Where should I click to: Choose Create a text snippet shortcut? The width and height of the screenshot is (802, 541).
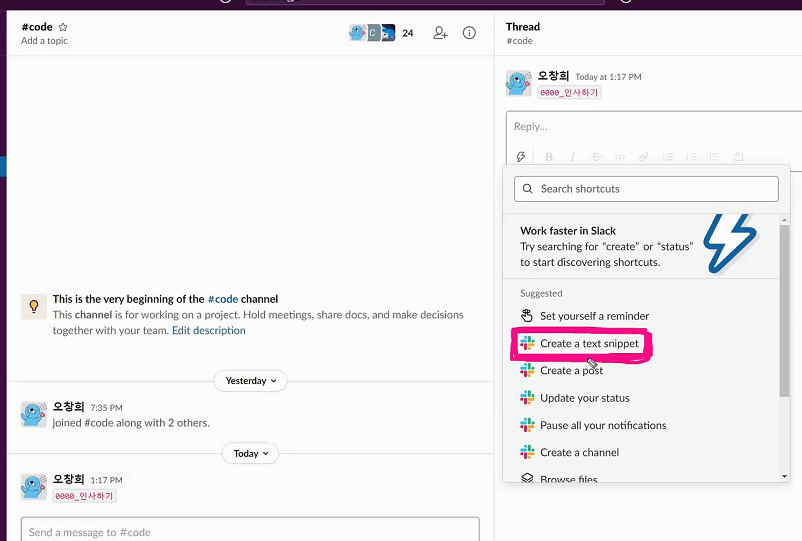641,344
